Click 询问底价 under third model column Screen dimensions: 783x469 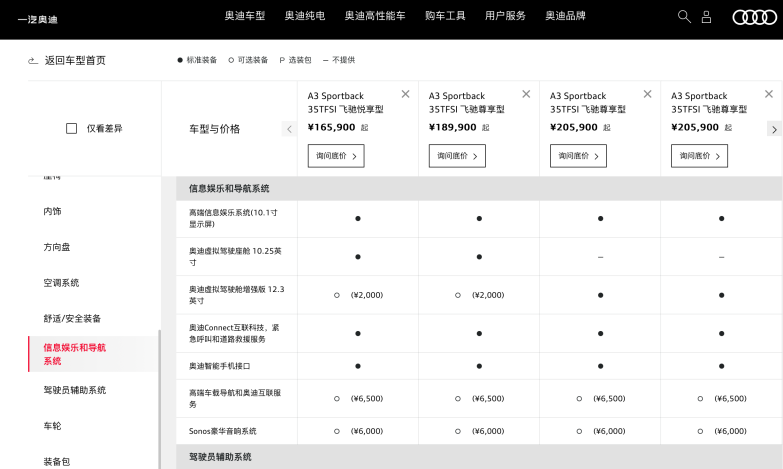(x=578, y=156)
